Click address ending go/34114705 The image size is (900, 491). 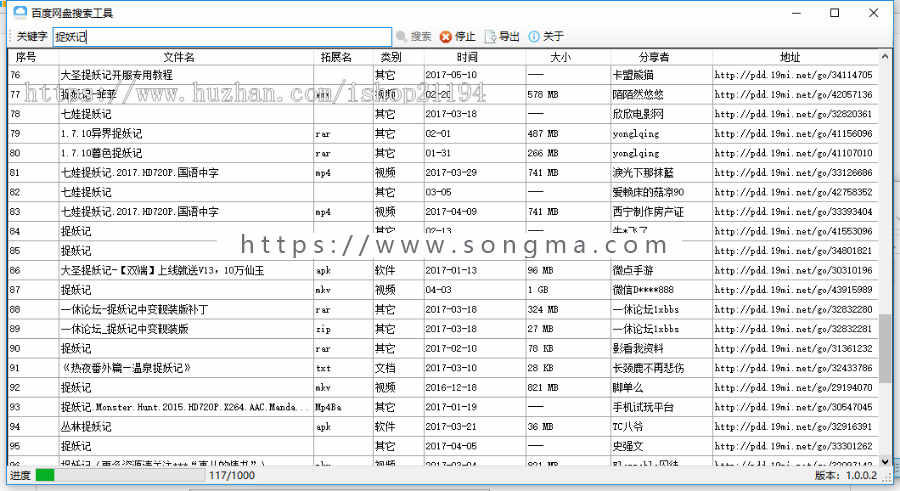point(793,75)
